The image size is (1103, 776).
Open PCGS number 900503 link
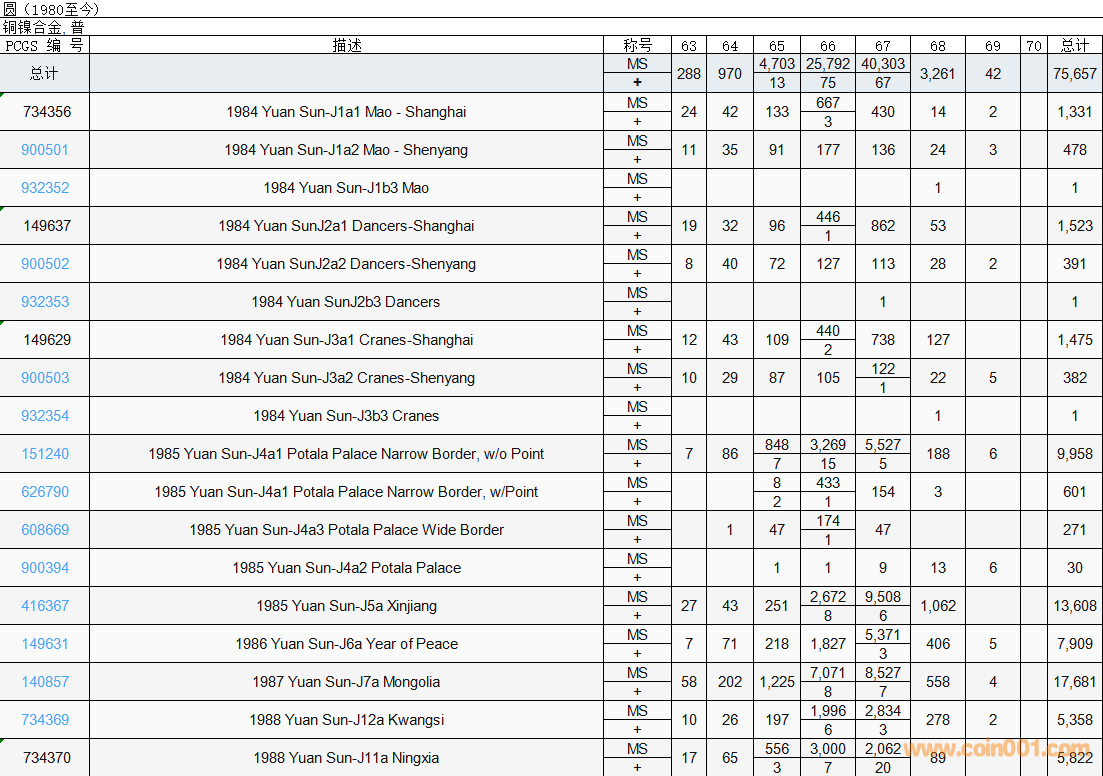45,378
